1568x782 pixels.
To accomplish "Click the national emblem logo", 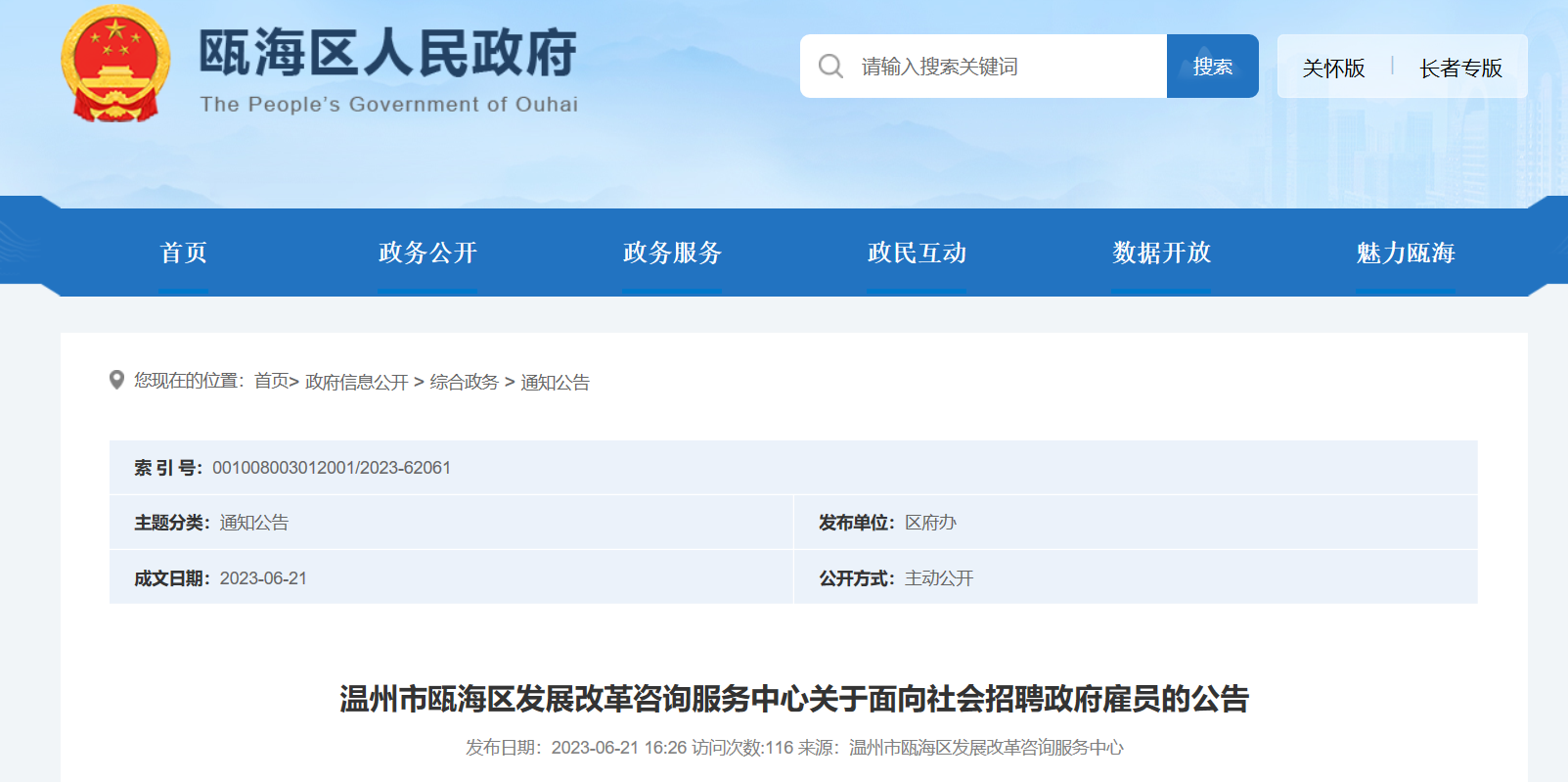I will click(115, 65).
